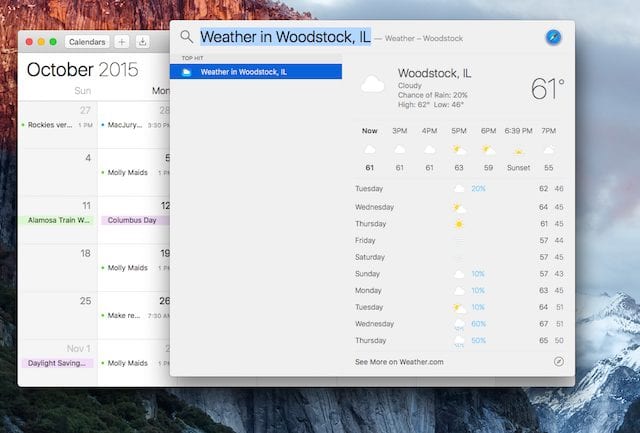Add a new event with plus button
The height and width of the screenshot is (433, 640).
tap(121, 42)
